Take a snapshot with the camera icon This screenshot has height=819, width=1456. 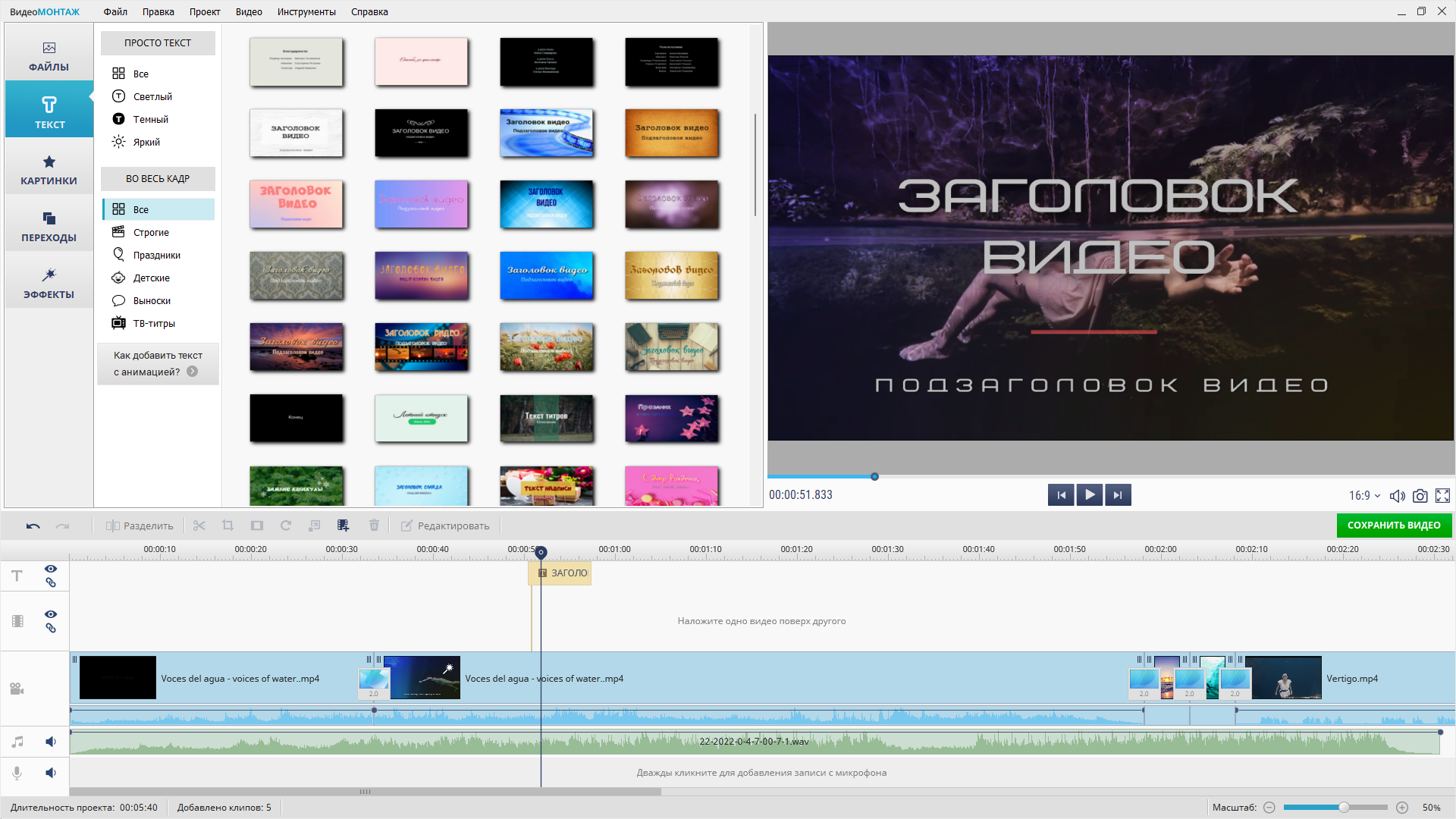(1420, 495)
